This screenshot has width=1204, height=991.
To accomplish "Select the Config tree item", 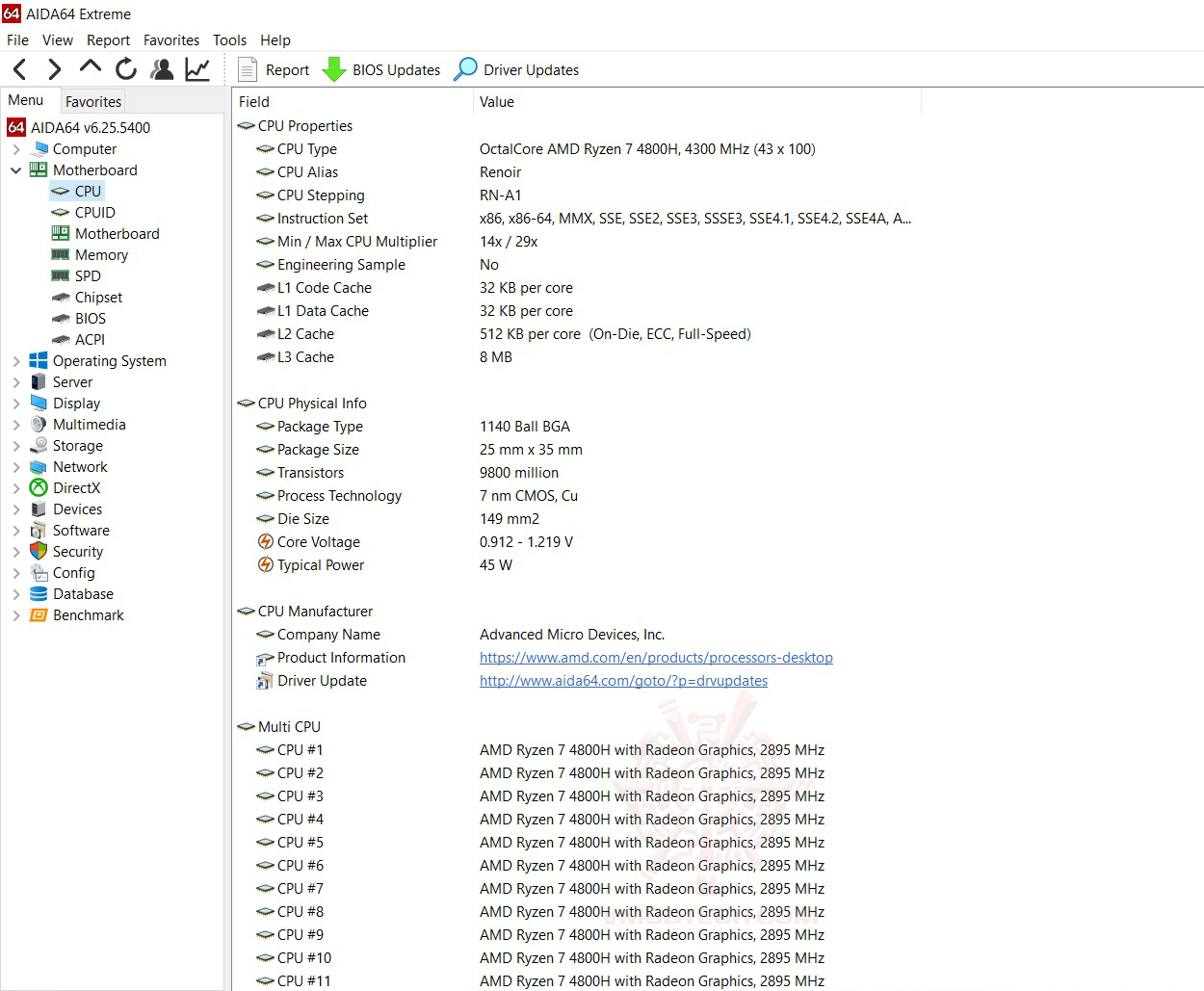I will click(63, 573).
